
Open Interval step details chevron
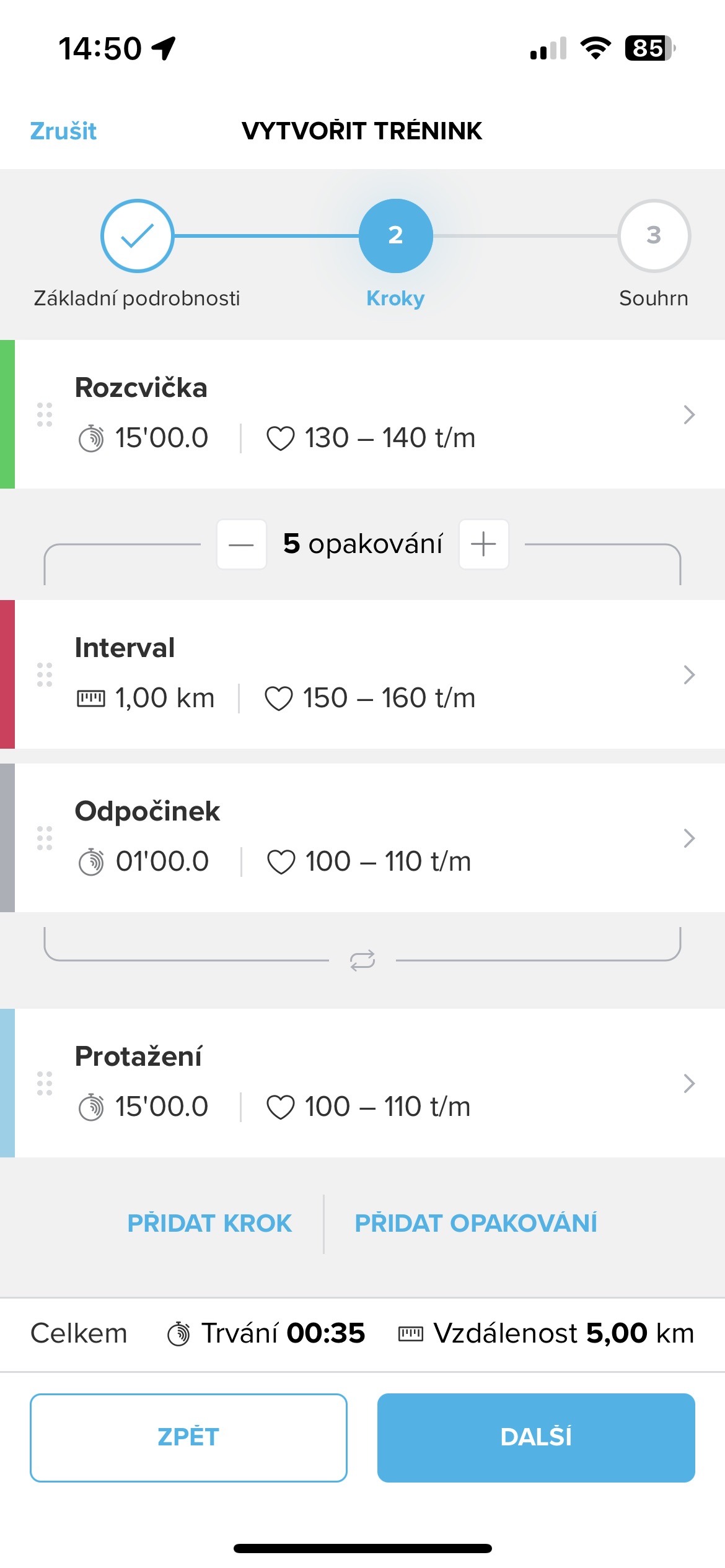click(x=688, y=674)
